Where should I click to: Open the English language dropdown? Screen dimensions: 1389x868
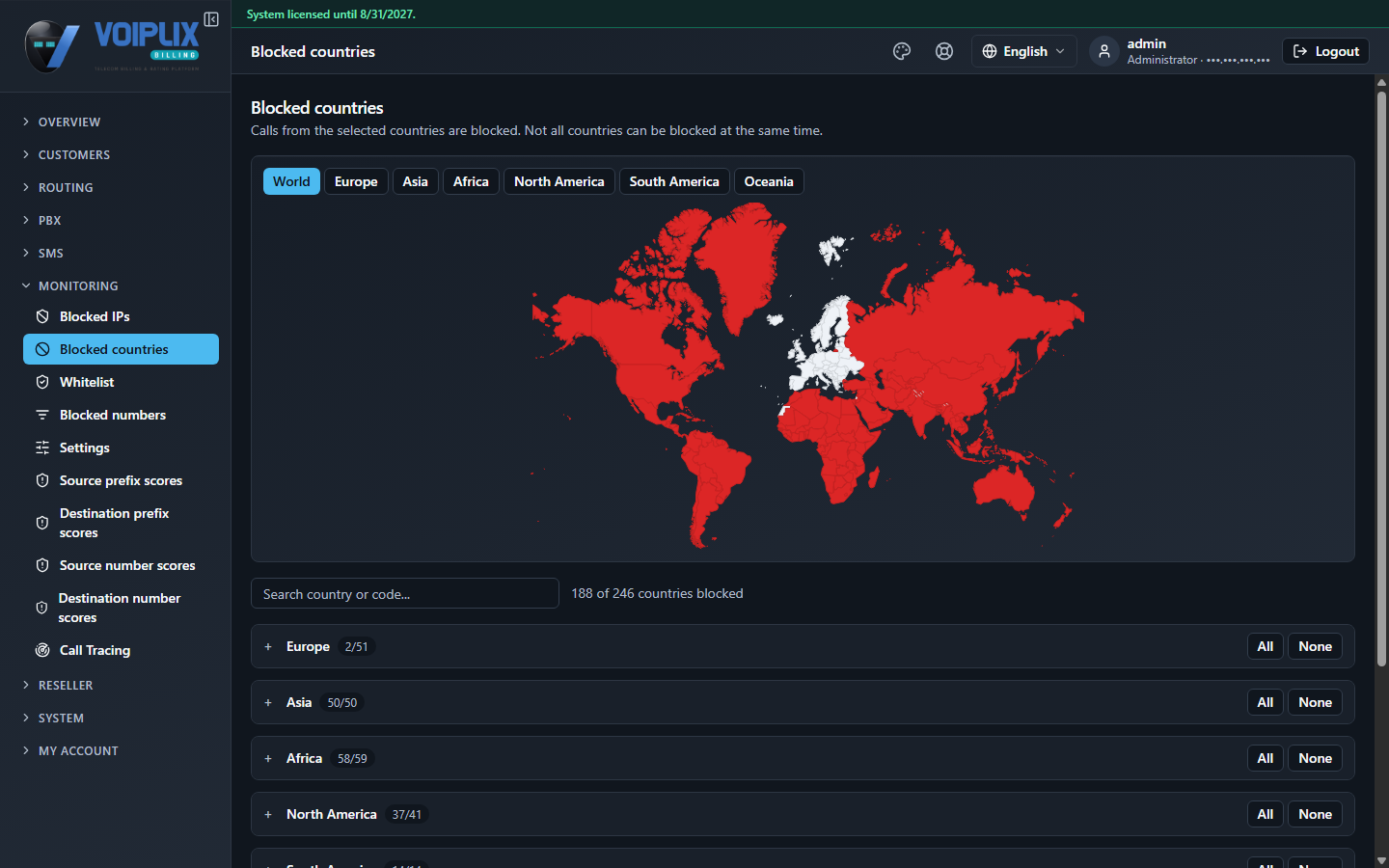click(1023, 51)
